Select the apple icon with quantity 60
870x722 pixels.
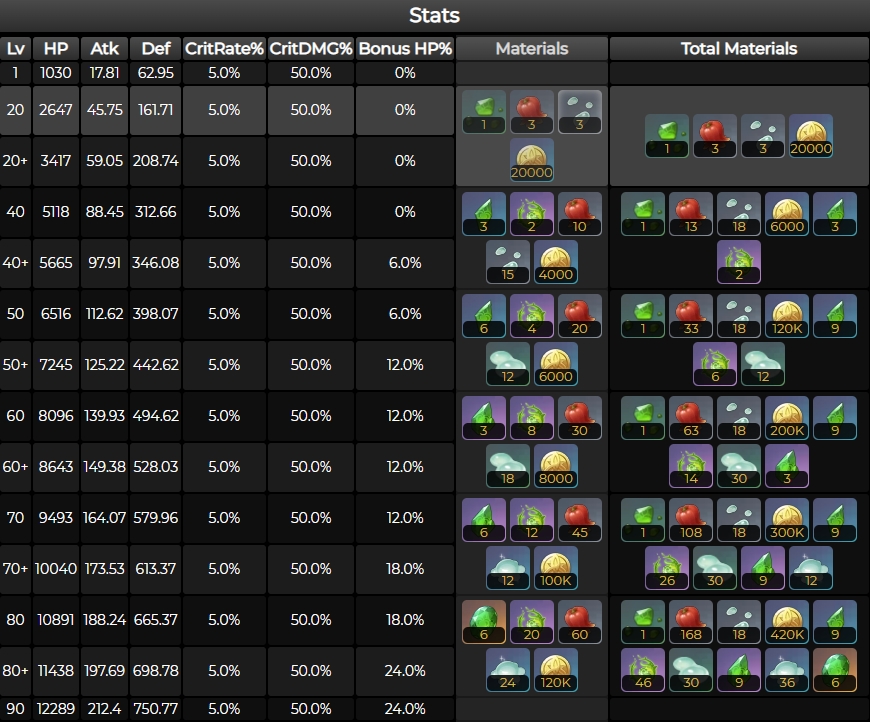click(580, 620)
